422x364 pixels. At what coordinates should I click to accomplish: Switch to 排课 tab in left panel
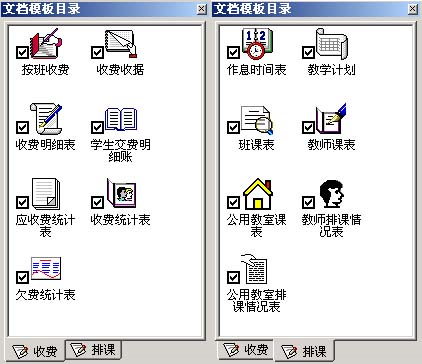[x=94, y=350]
